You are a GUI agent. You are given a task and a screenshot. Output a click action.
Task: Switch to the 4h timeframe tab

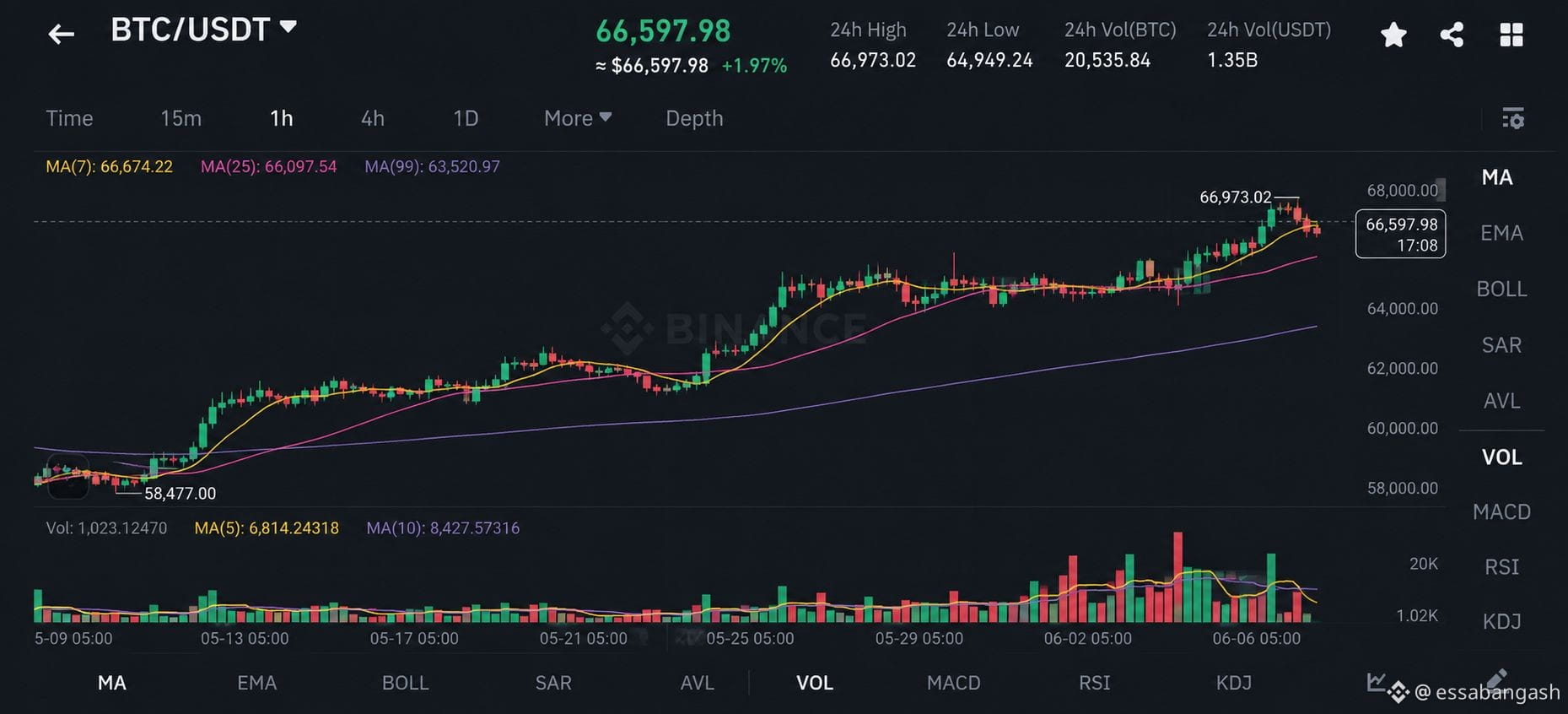373,118
